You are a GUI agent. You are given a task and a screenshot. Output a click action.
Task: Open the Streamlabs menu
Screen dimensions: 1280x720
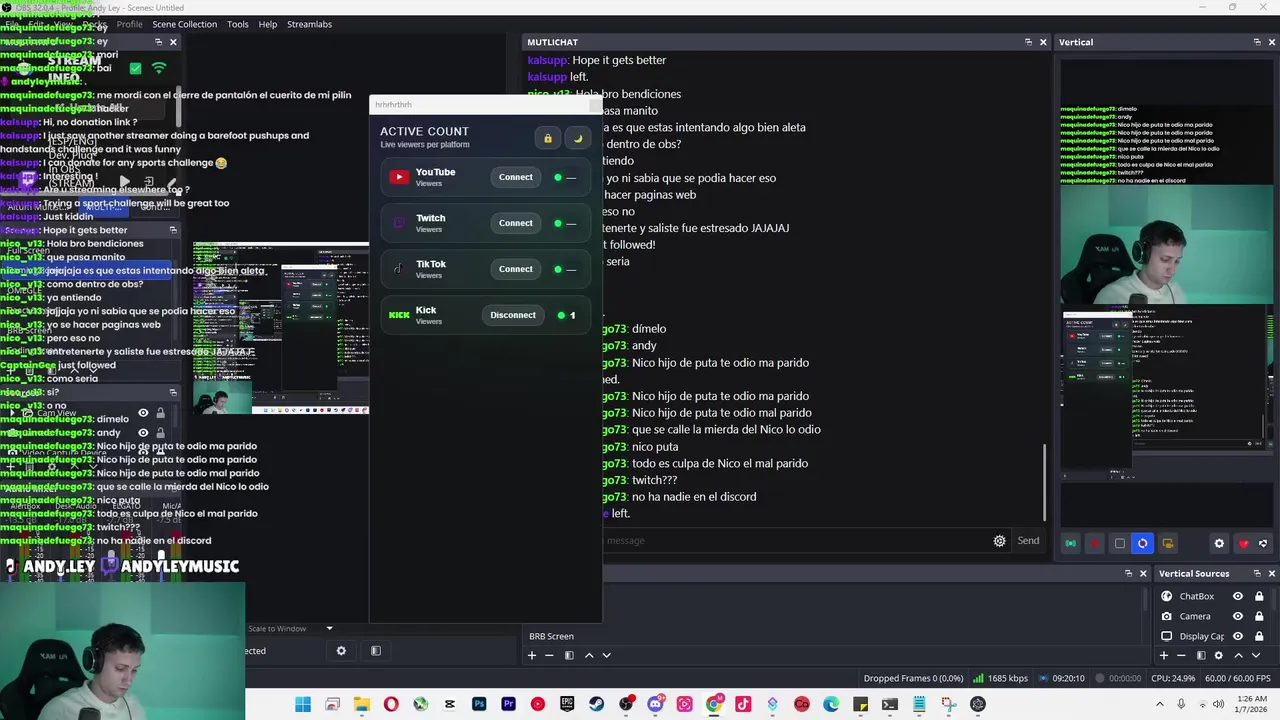pyautogui.click(x=309, y=24)
